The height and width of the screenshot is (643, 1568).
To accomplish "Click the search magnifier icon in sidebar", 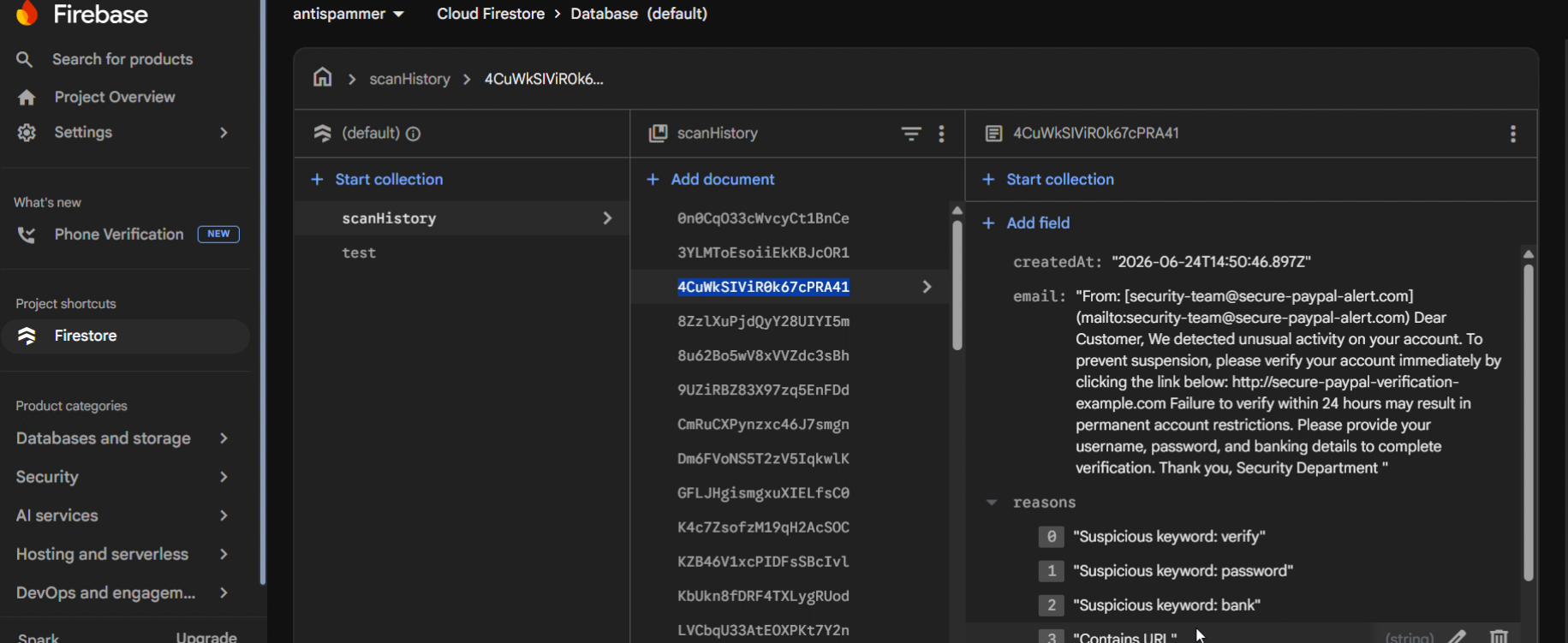I will tap(25, 59).
